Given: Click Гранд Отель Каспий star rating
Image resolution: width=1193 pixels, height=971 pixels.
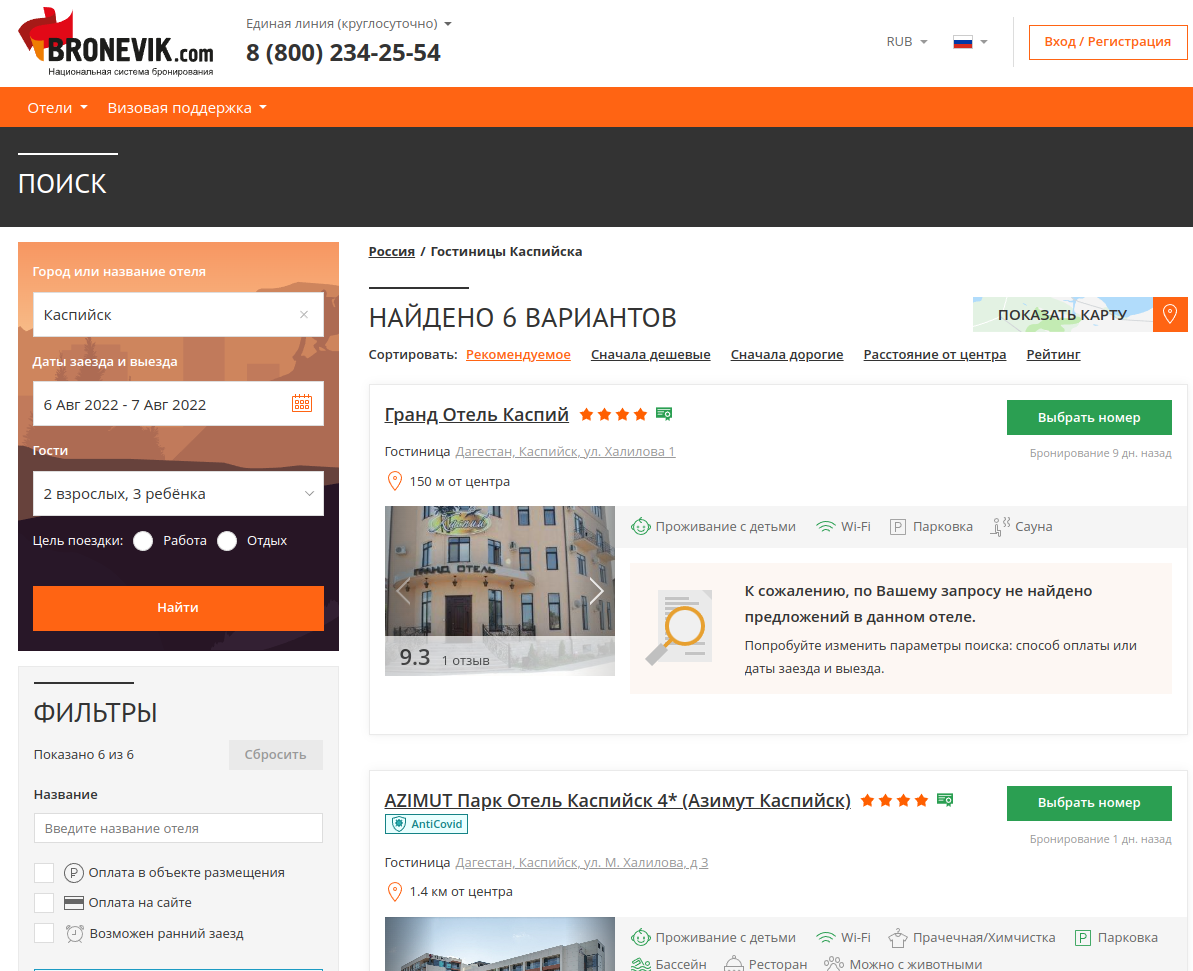Looking at the screenshot, I should [613, 414].
